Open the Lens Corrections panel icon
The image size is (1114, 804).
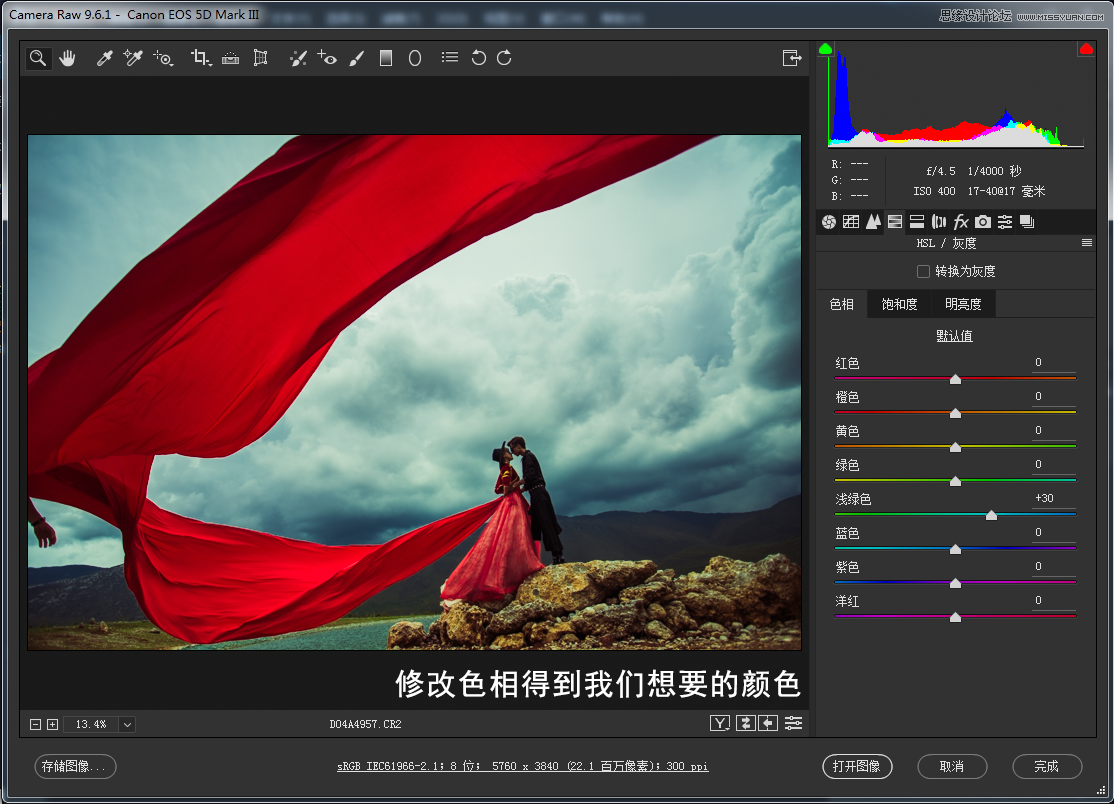(x=939, y=222)
